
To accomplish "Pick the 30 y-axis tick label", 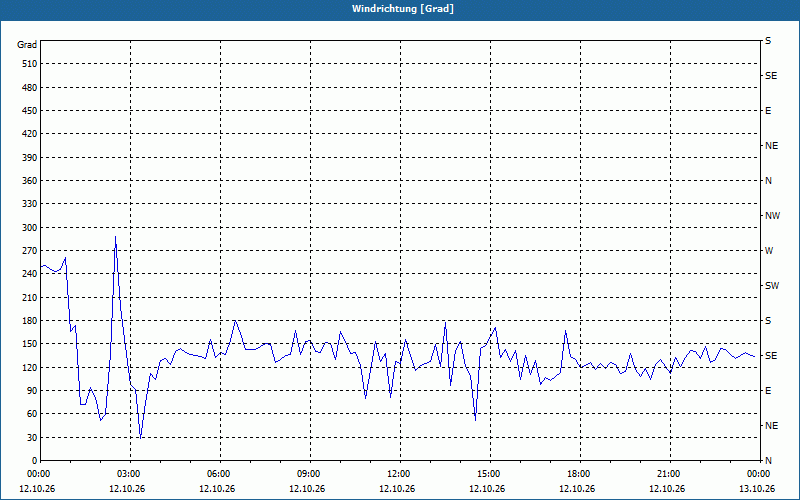I will [32, 437].
